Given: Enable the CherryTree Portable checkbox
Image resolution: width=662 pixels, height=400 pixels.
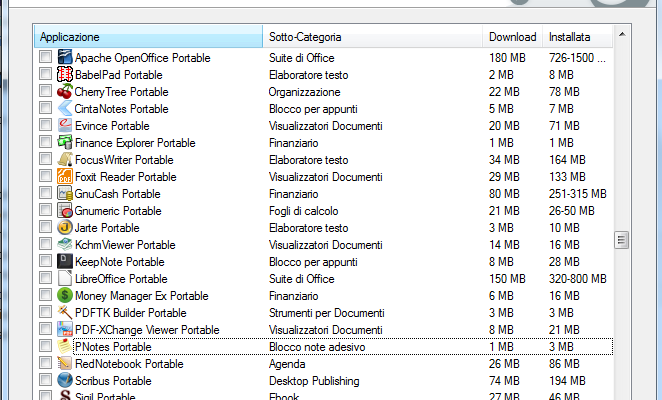Looking at the screenshot, I should tap(45, 90).
